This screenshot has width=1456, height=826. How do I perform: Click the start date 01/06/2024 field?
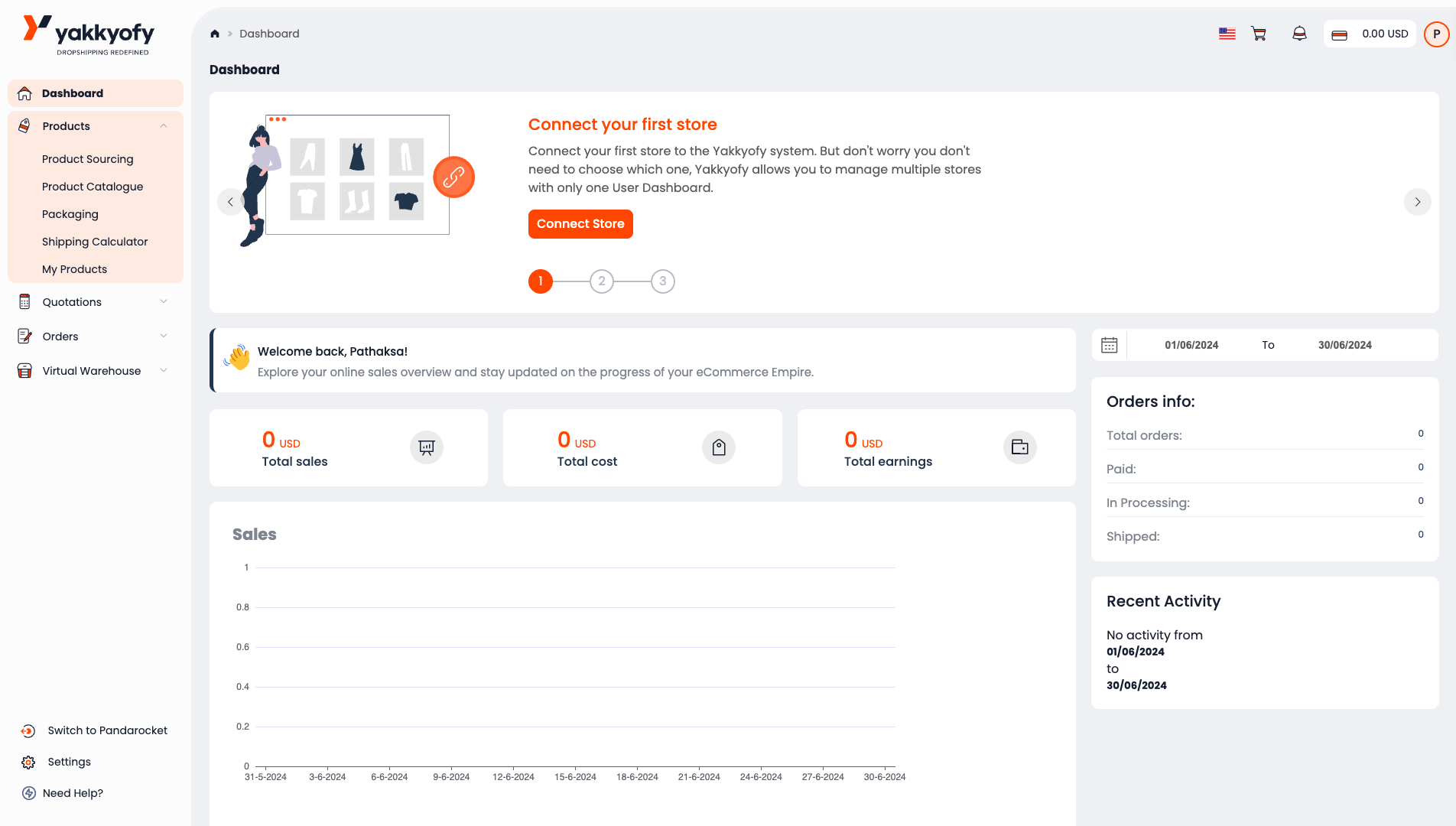point(1191,345)
